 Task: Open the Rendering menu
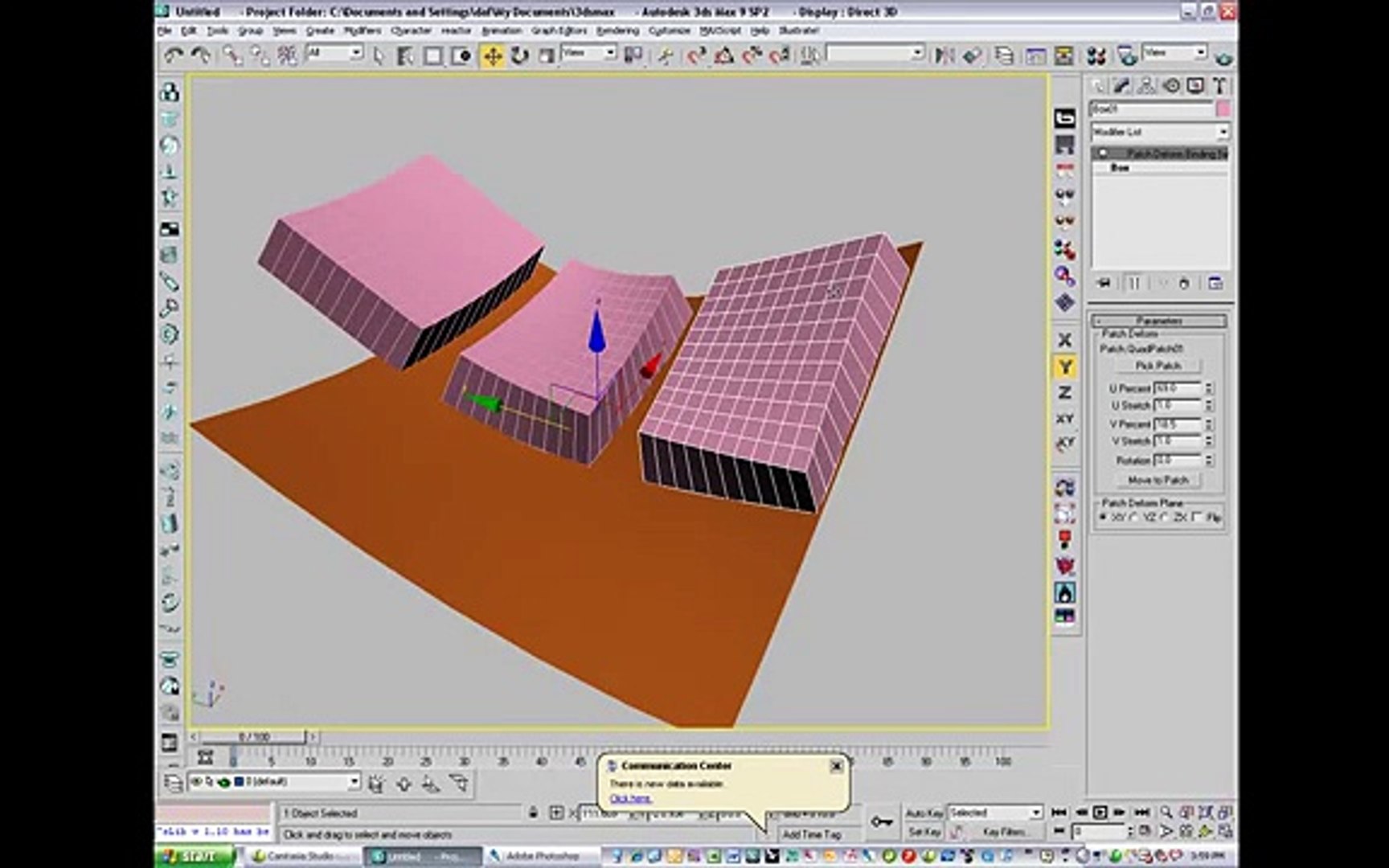[617, 31]
